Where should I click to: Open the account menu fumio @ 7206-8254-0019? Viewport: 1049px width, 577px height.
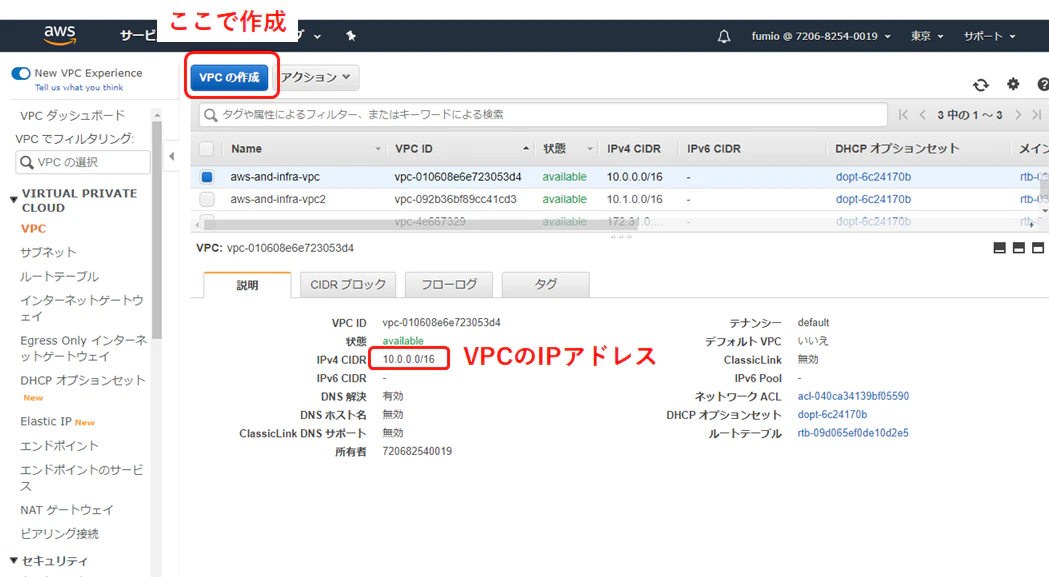click(x=821, y=36)
